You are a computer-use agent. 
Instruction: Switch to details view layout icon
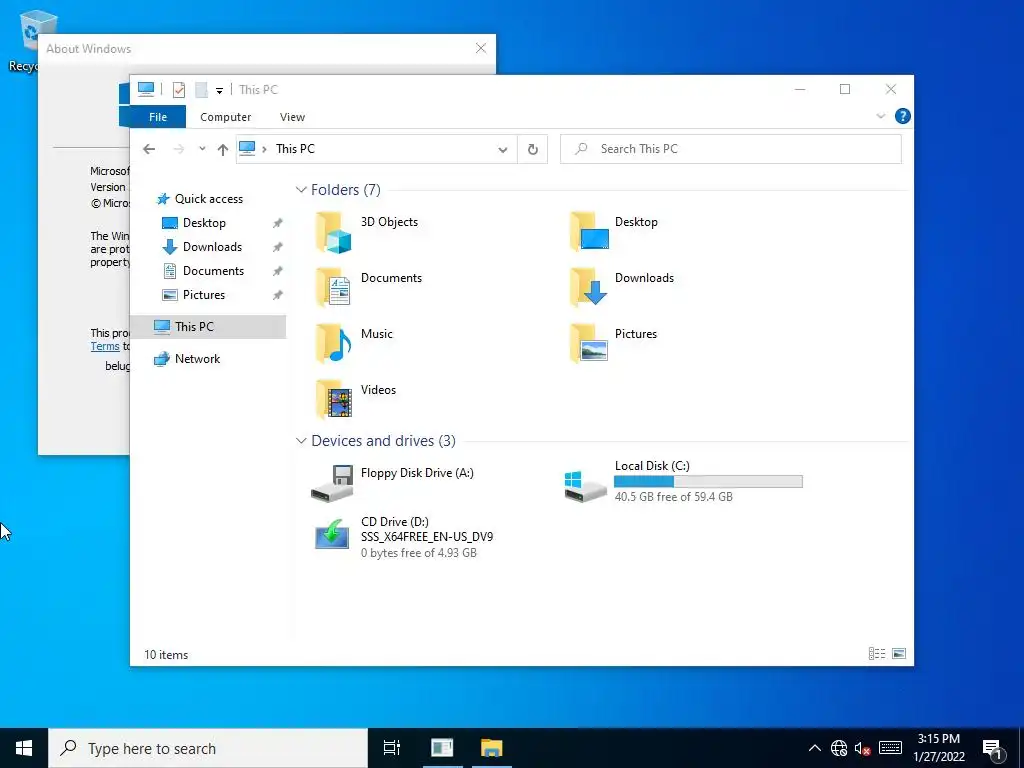[877, 654]
